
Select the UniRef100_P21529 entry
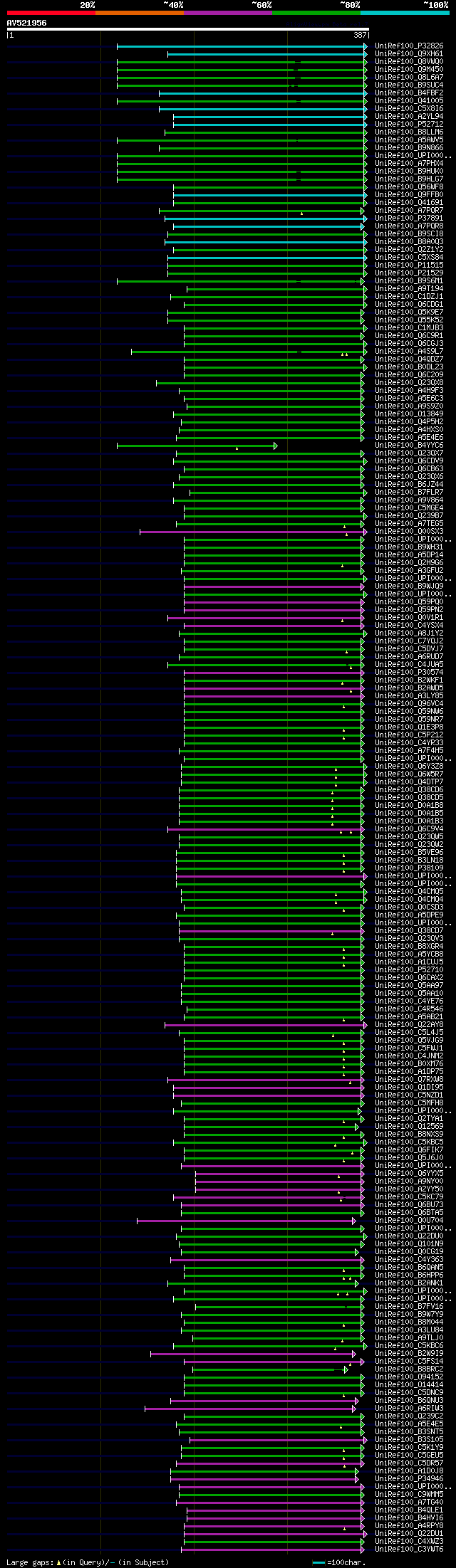pyautogui.click(x=409, y=273)
